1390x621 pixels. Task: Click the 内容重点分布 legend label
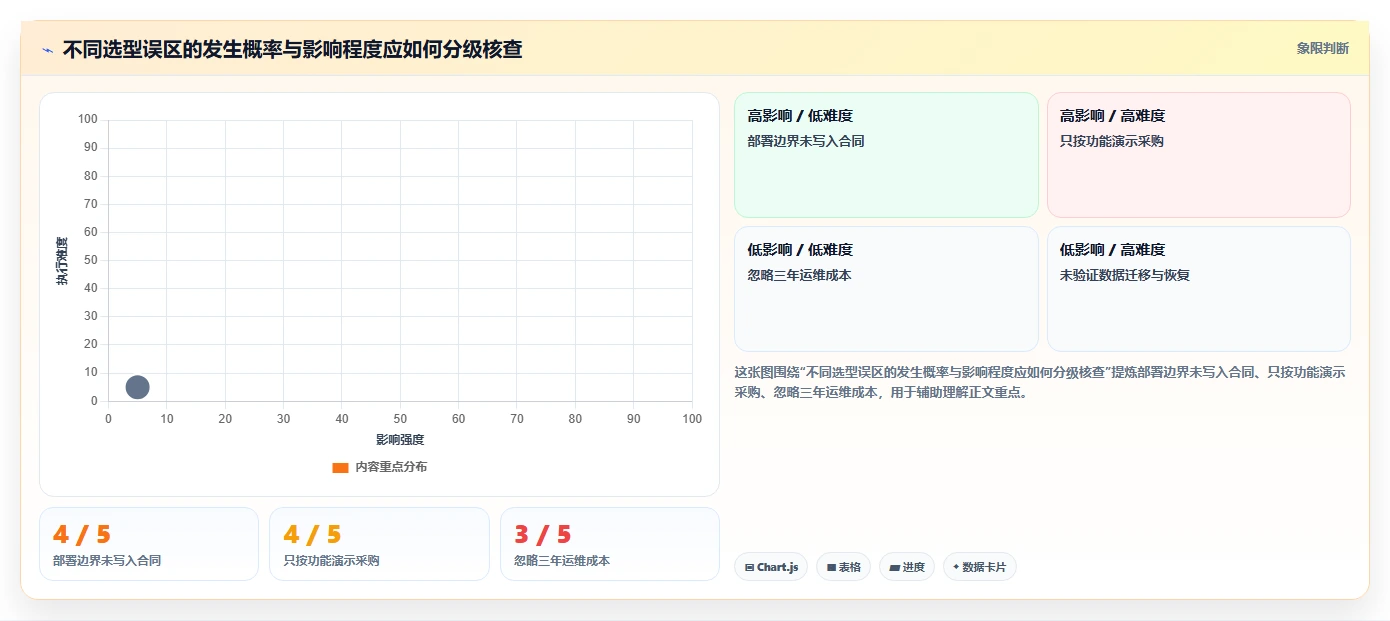click(x=391, y=467)
